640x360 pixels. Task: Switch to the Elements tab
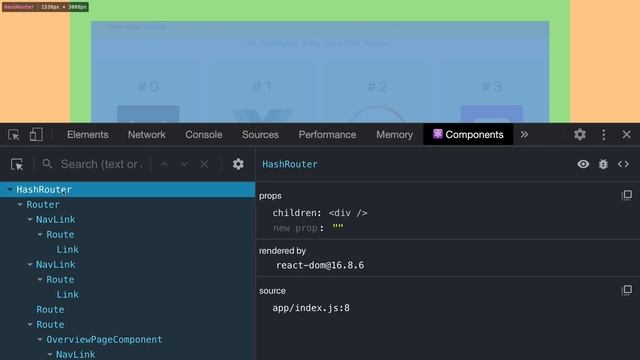[88, 135]
